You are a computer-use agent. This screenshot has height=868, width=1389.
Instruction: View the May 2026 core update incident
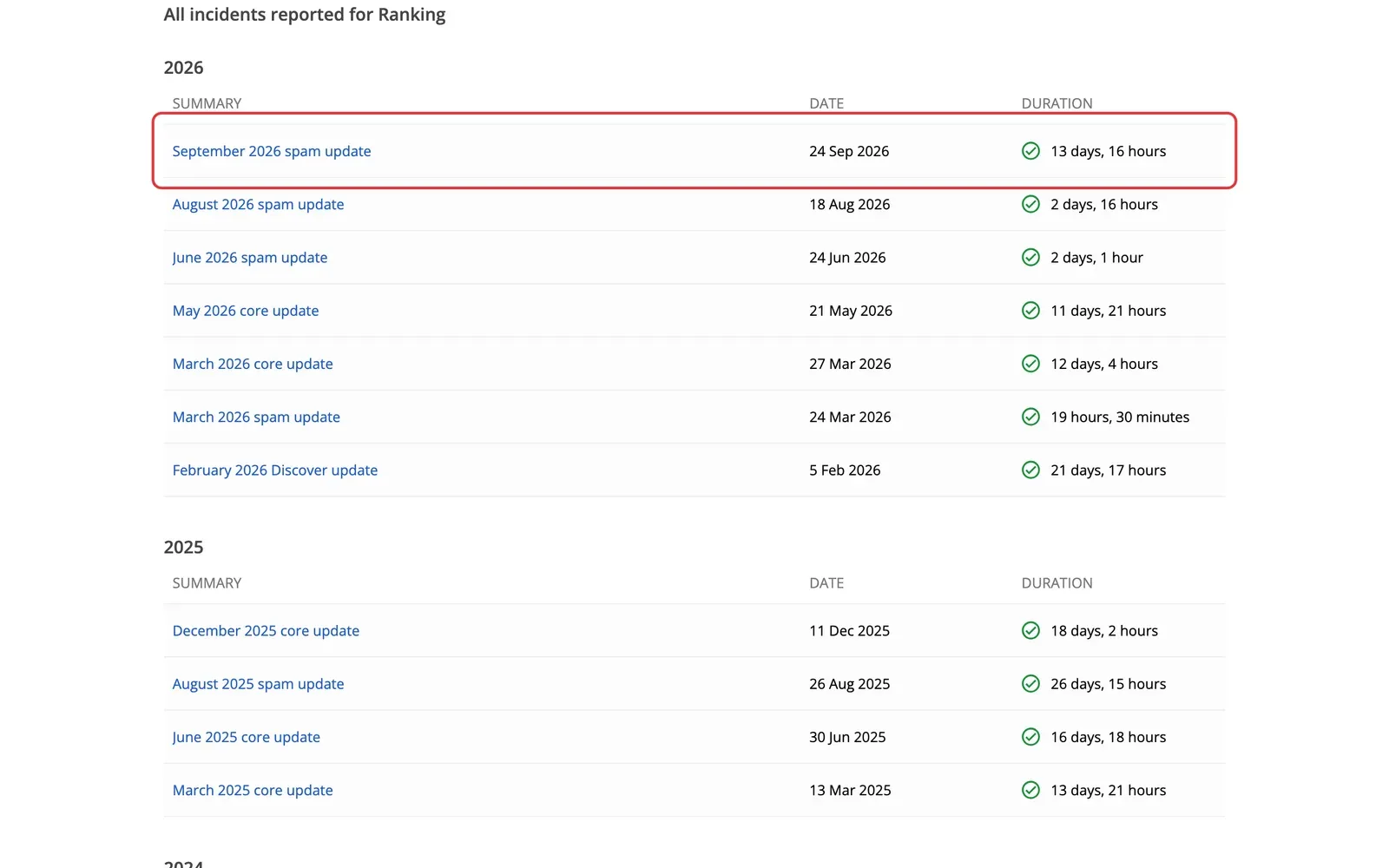pyautogui.click(x=246, y=311)
